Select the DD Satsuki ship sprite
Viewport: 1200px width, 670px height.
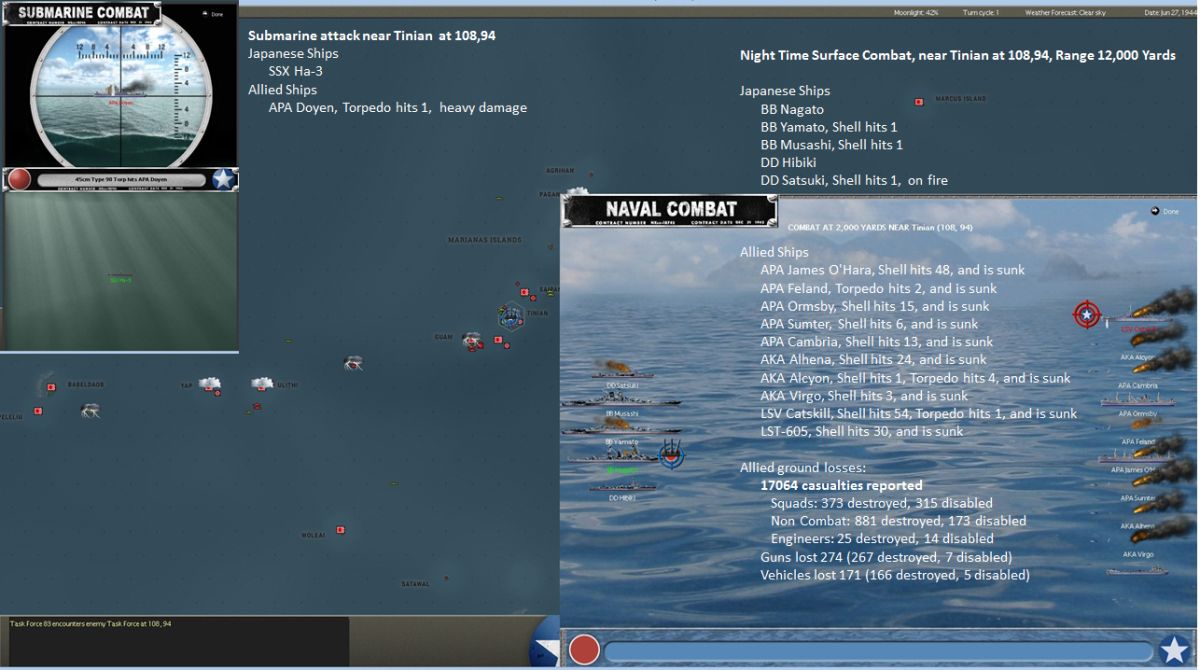[x=622, y=372]
